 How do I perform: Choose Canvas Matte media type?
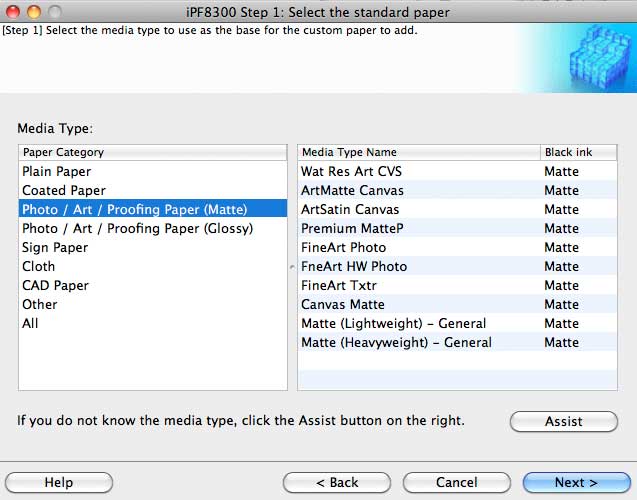tap(457, 305)
